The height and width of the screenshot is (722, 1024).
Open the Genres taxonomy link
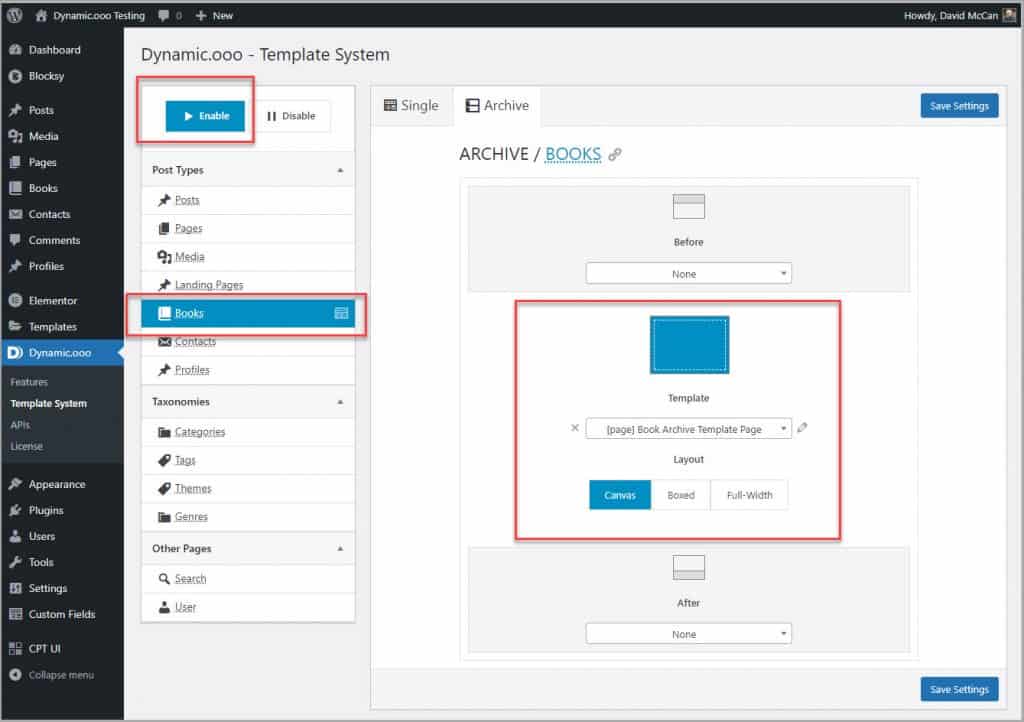[191, 517]
